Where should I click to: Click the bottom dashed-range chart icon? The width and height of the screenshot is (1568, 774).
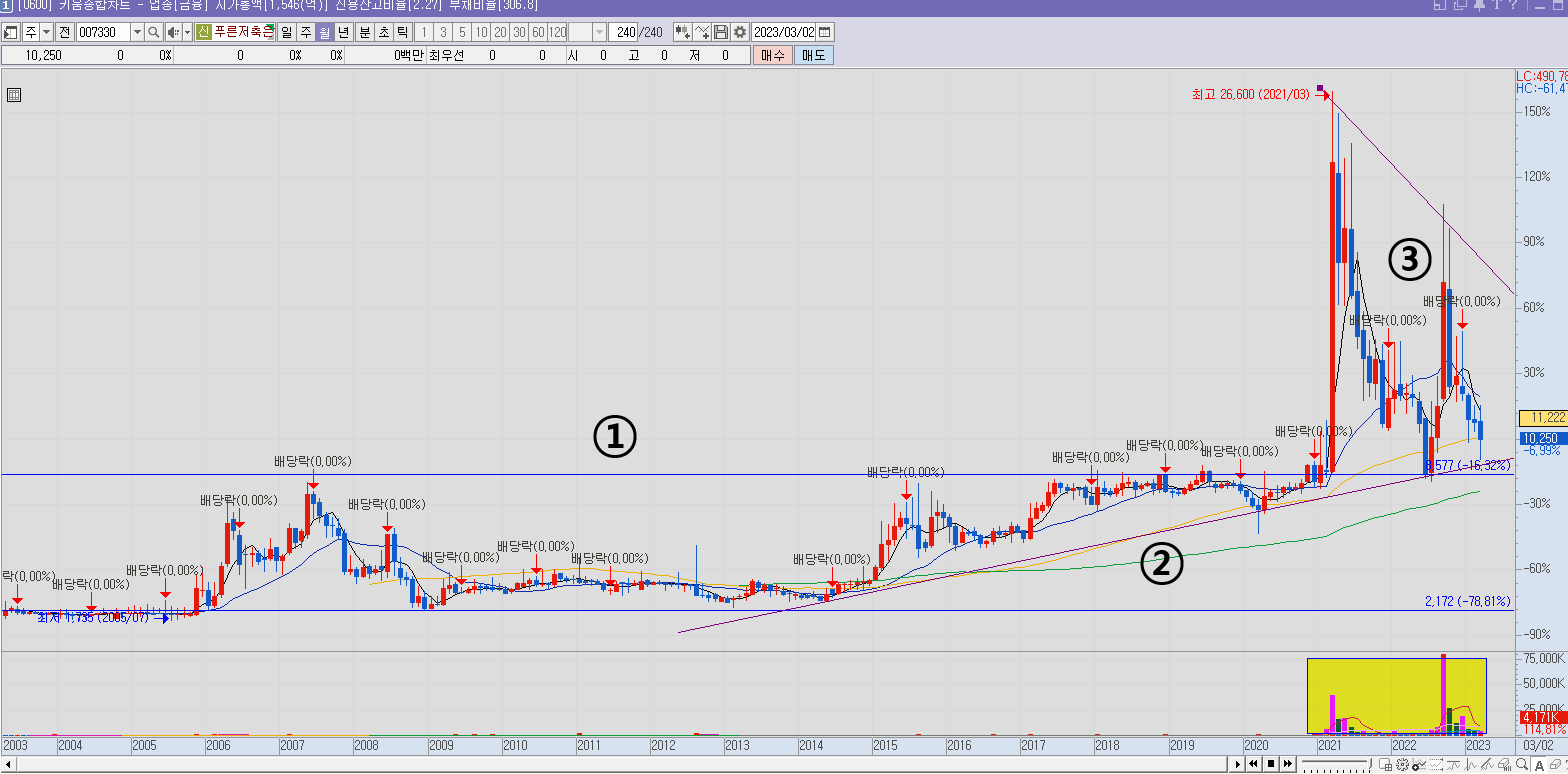point(1437,765)
